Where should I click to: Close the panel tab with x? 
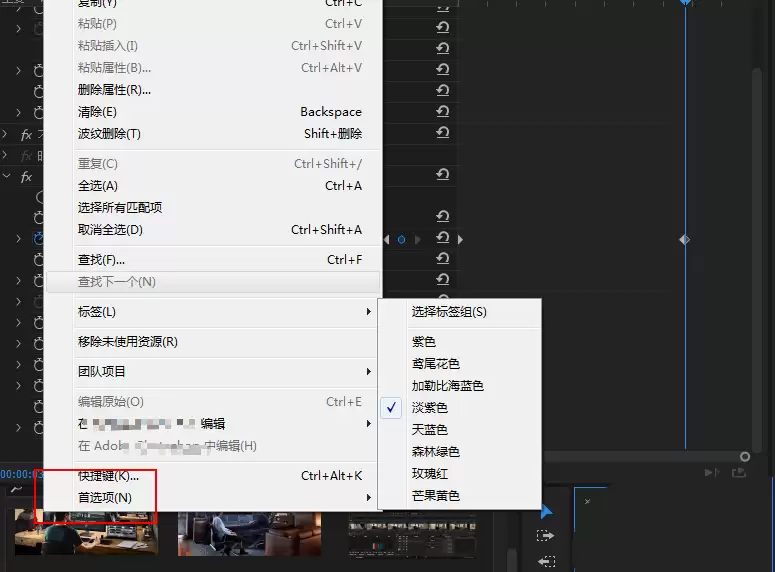pyautogui.click(x=587, y=501)
